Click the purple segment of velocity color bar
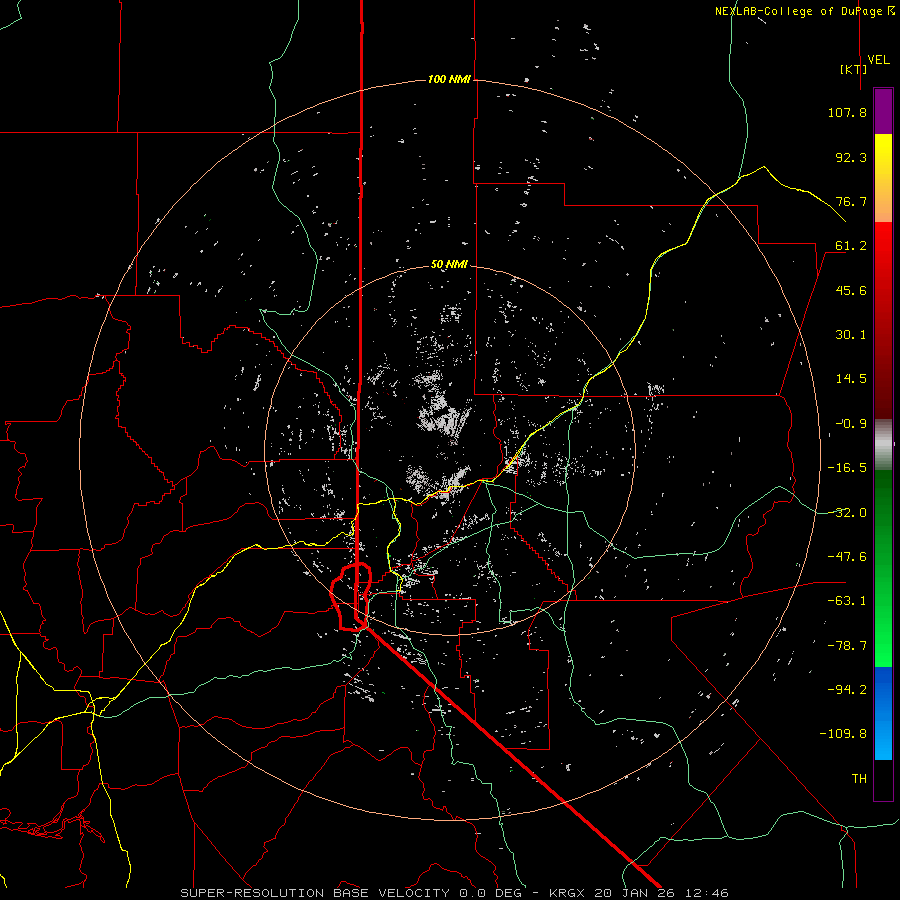Screen dimensions: 900x900 click(883, 112)
